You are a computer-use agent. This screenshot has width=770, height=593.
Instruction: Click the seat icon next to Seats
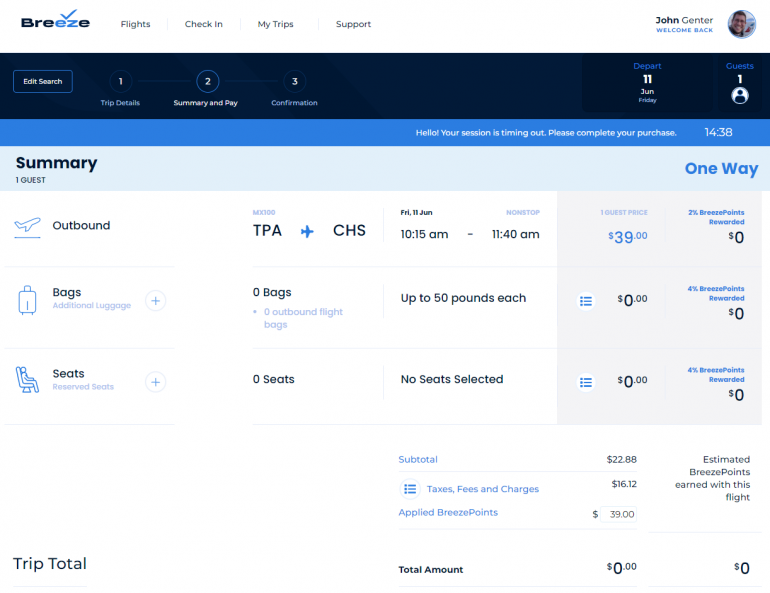pos(27,380)
